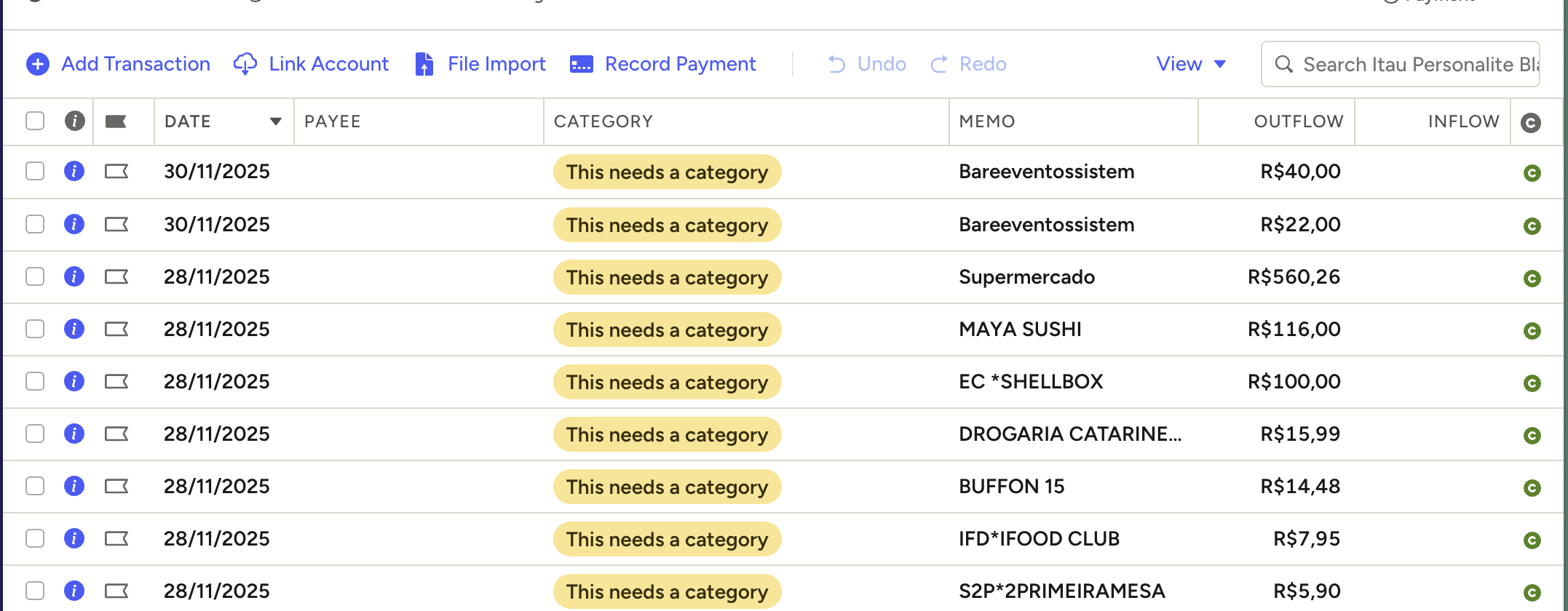The width and height of the screenshot is (1568, 611).
Task: Tick the checkbox for IFD*IFOOD CLUB row
Action: click(x=35, y=538)
